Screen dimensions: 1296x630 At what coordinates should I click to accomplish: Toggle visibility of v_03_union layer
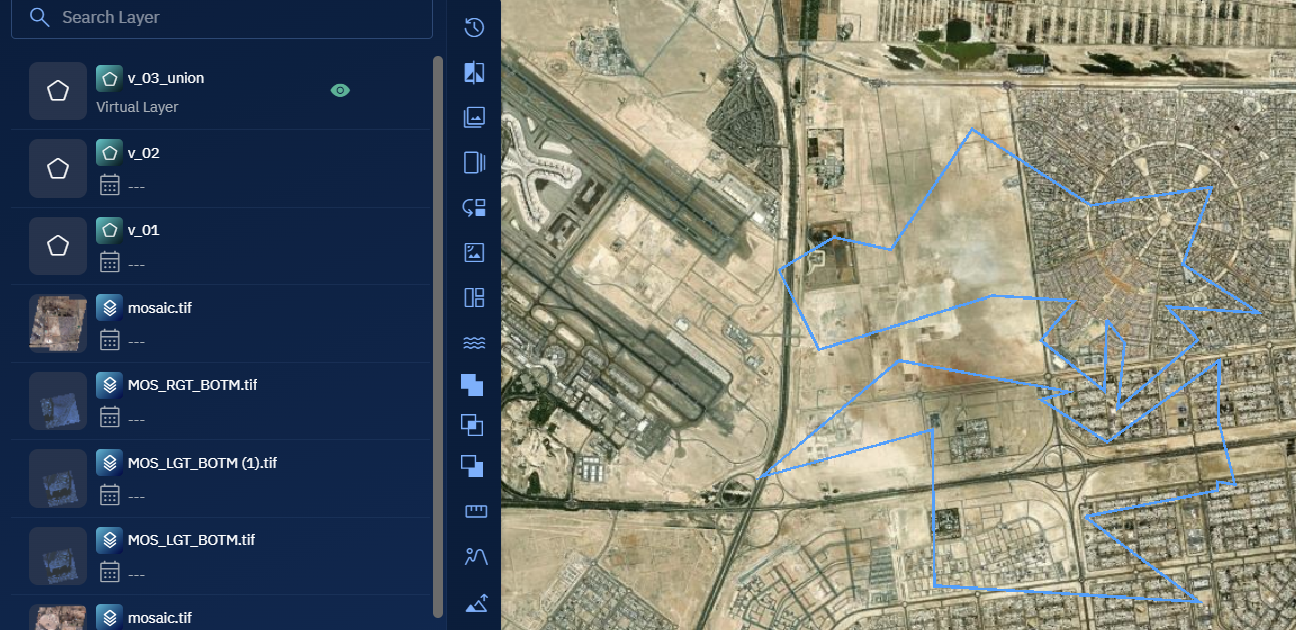340,91
